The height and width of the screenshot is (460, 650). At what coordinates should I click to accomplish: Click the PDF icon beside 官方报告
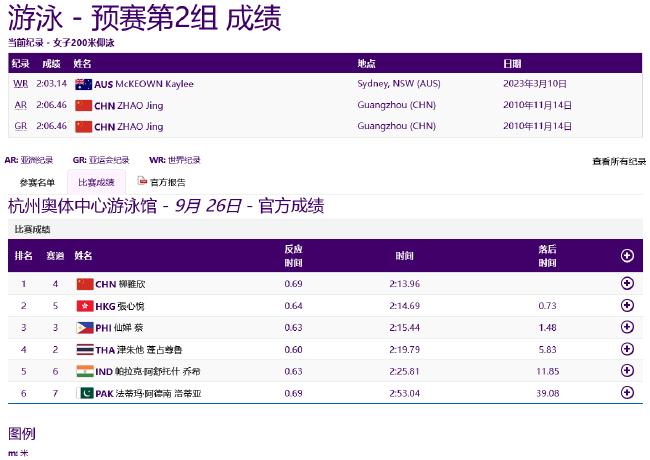coord(142,181)
